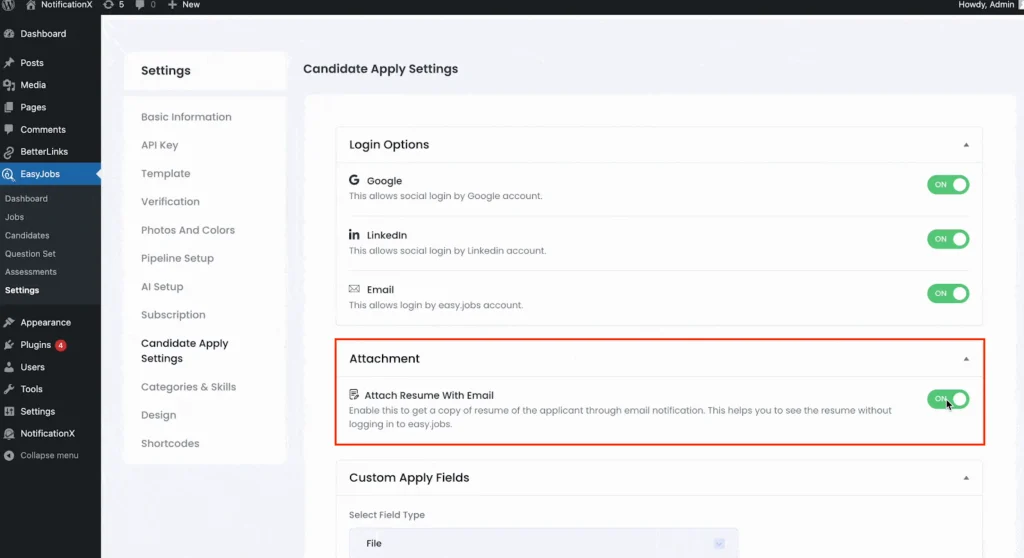The image size is (1024, 558).
Task: Click the NotificationX home icon in admin bar
Action: [31, 5]
